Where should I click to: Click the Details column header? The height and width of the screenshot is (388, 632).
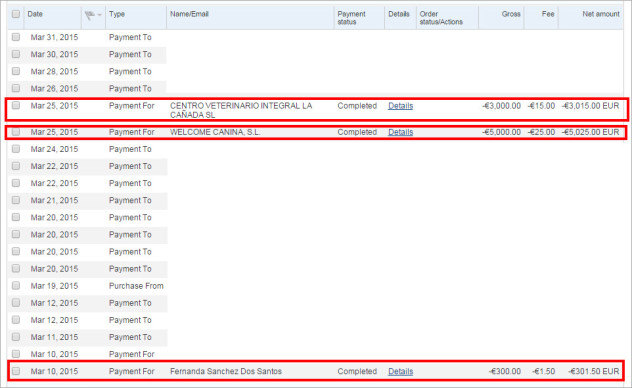[x=399, y=14]
